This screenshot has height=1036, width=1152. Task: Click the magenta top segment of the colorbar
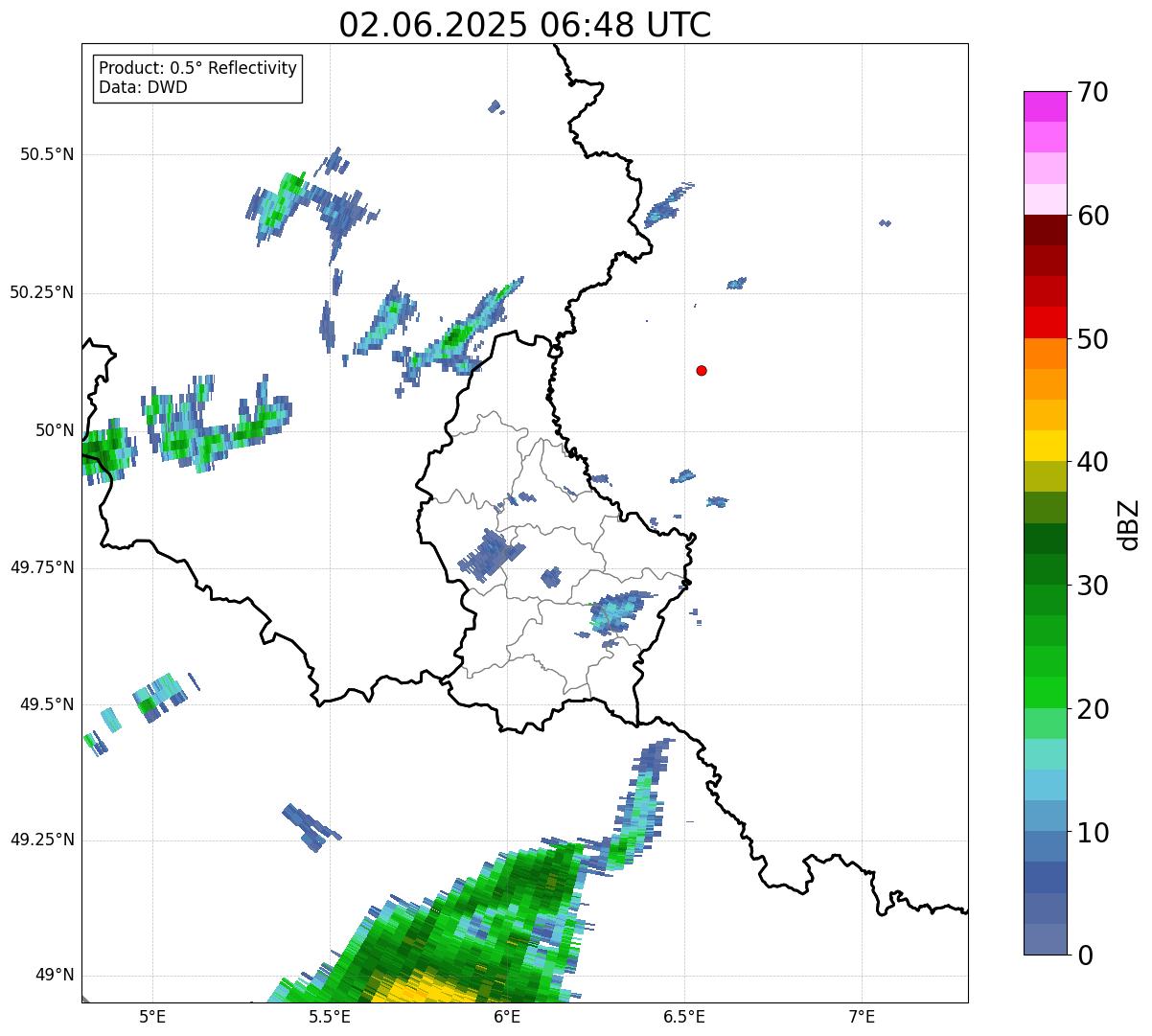point(1046,106)
